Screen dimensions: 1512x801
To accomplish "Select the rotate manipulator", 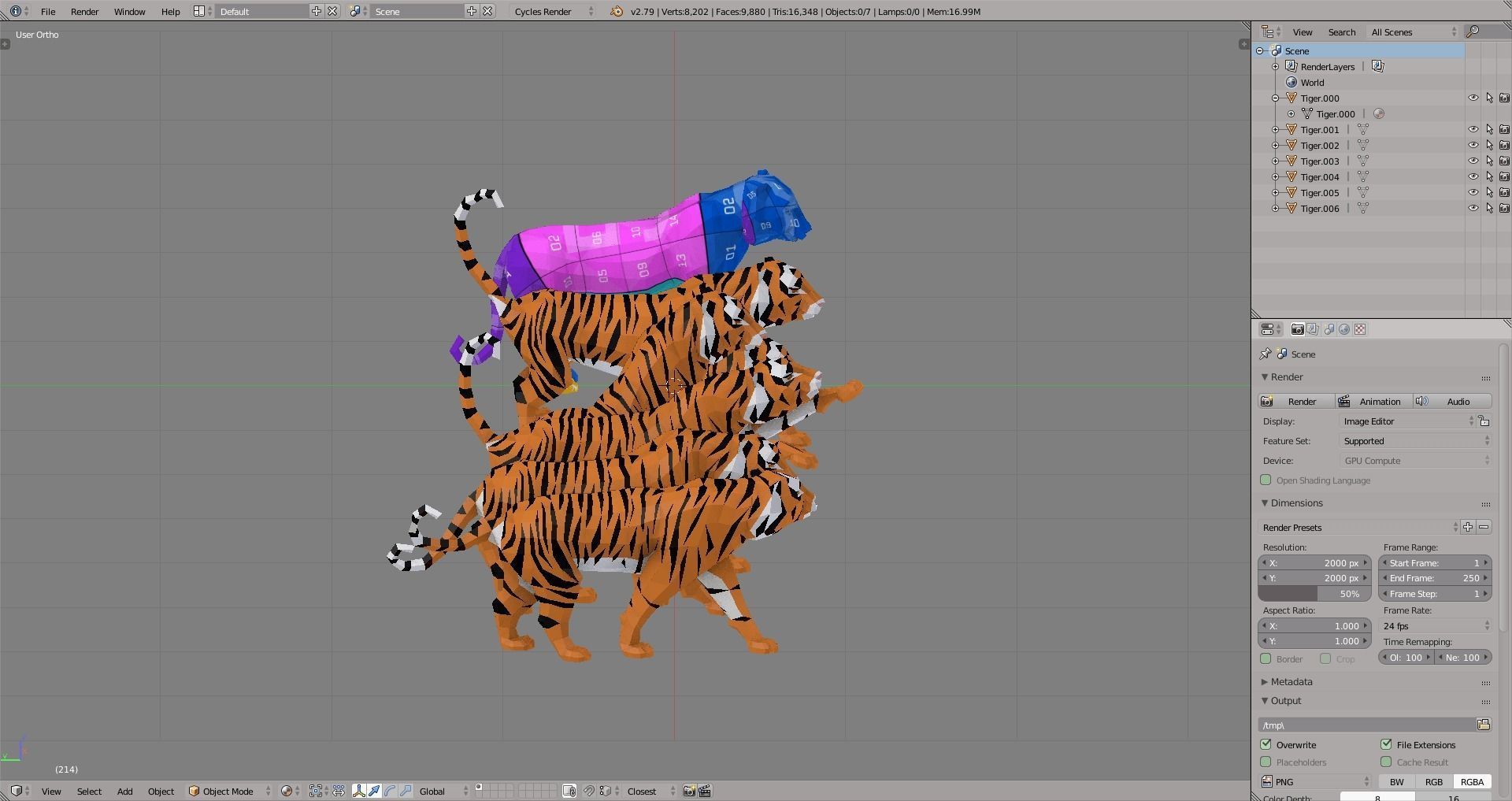I will point(390,791).
